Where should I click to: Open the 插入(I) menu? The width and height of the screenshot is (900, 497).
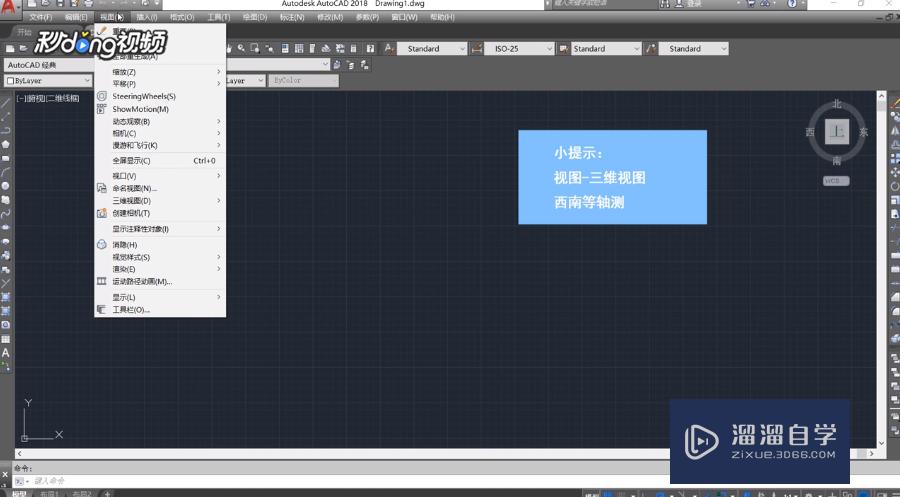[x=146, y=17]
